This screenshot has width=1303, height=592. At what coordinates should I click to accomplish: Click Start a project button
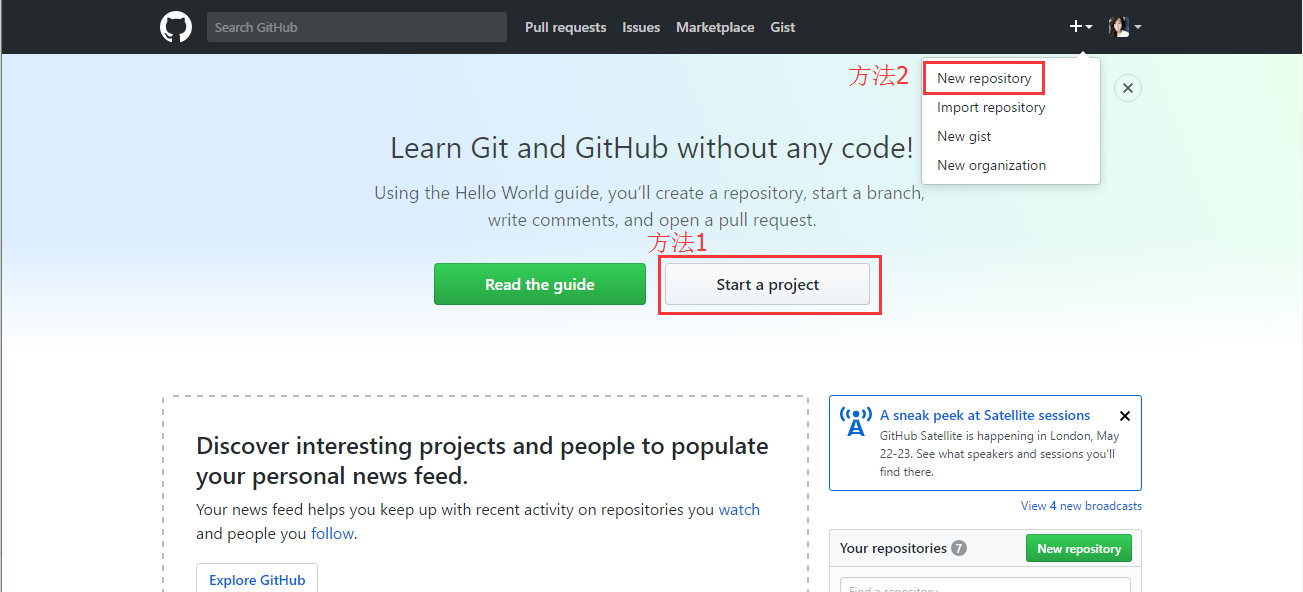(x=767, y=284)
